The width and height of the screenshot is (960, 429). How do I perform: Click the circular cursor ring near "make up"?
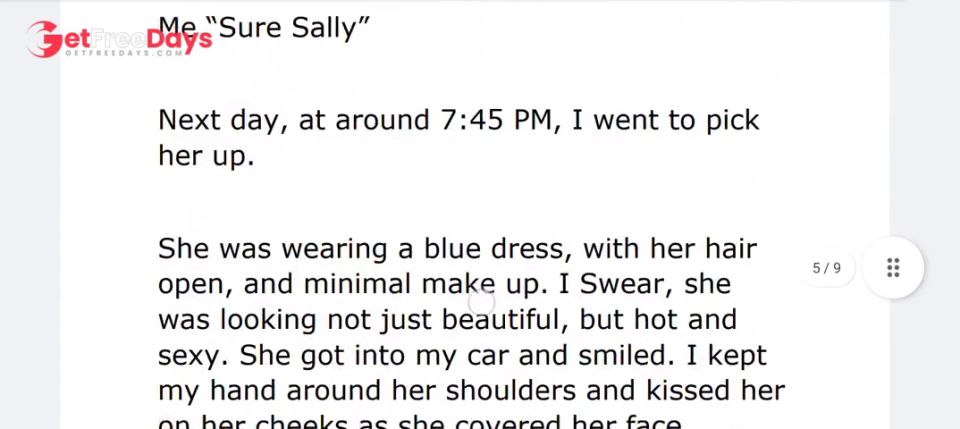pyautogui.click(x=481, y=302)
